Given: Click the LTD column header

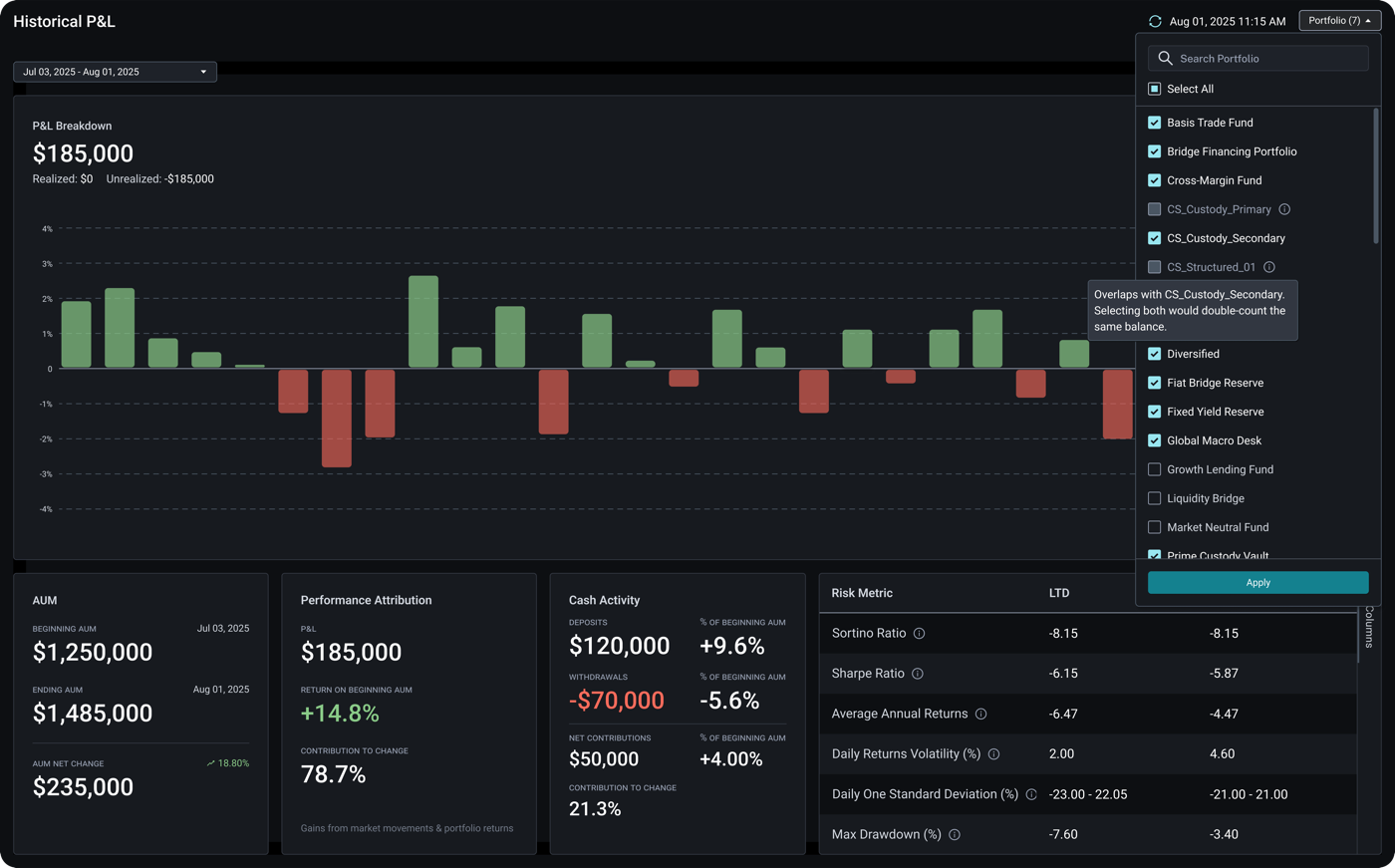Looking at the screenshot, I should [x=1059, y=593].
